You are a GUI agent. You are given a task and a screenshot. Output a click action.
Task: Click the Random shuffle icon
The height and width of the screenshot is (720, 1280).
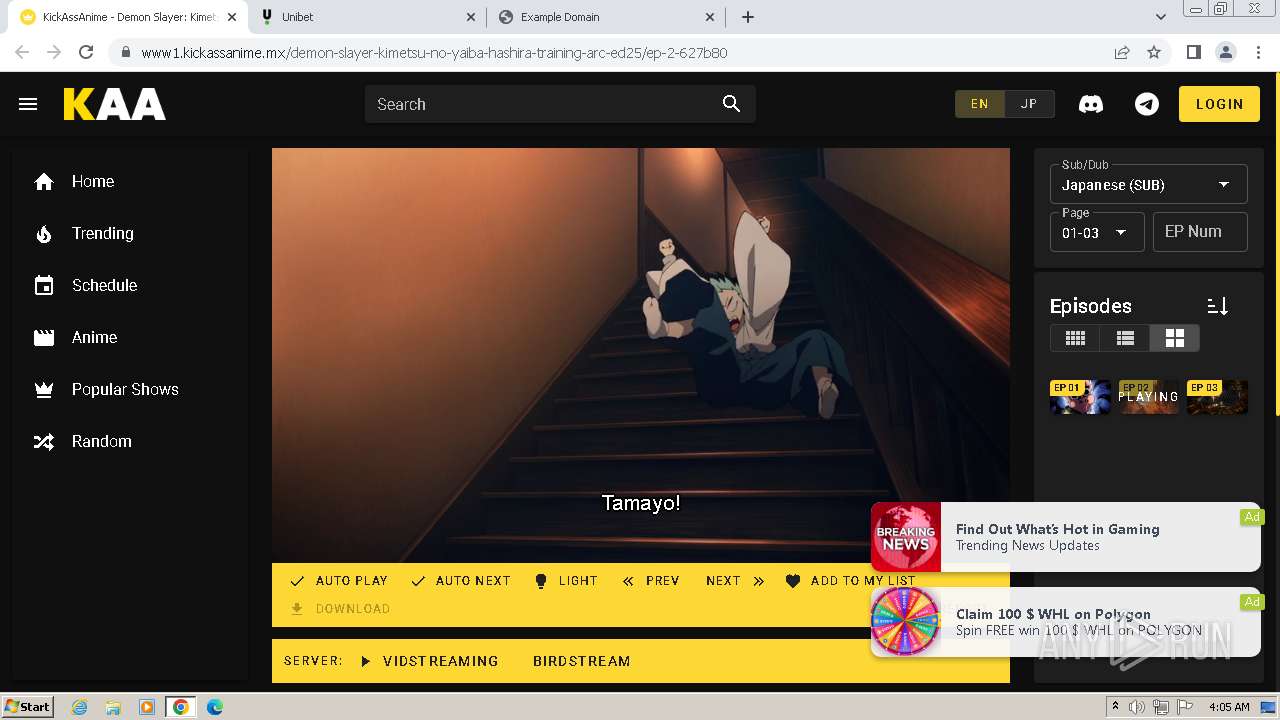44,441
